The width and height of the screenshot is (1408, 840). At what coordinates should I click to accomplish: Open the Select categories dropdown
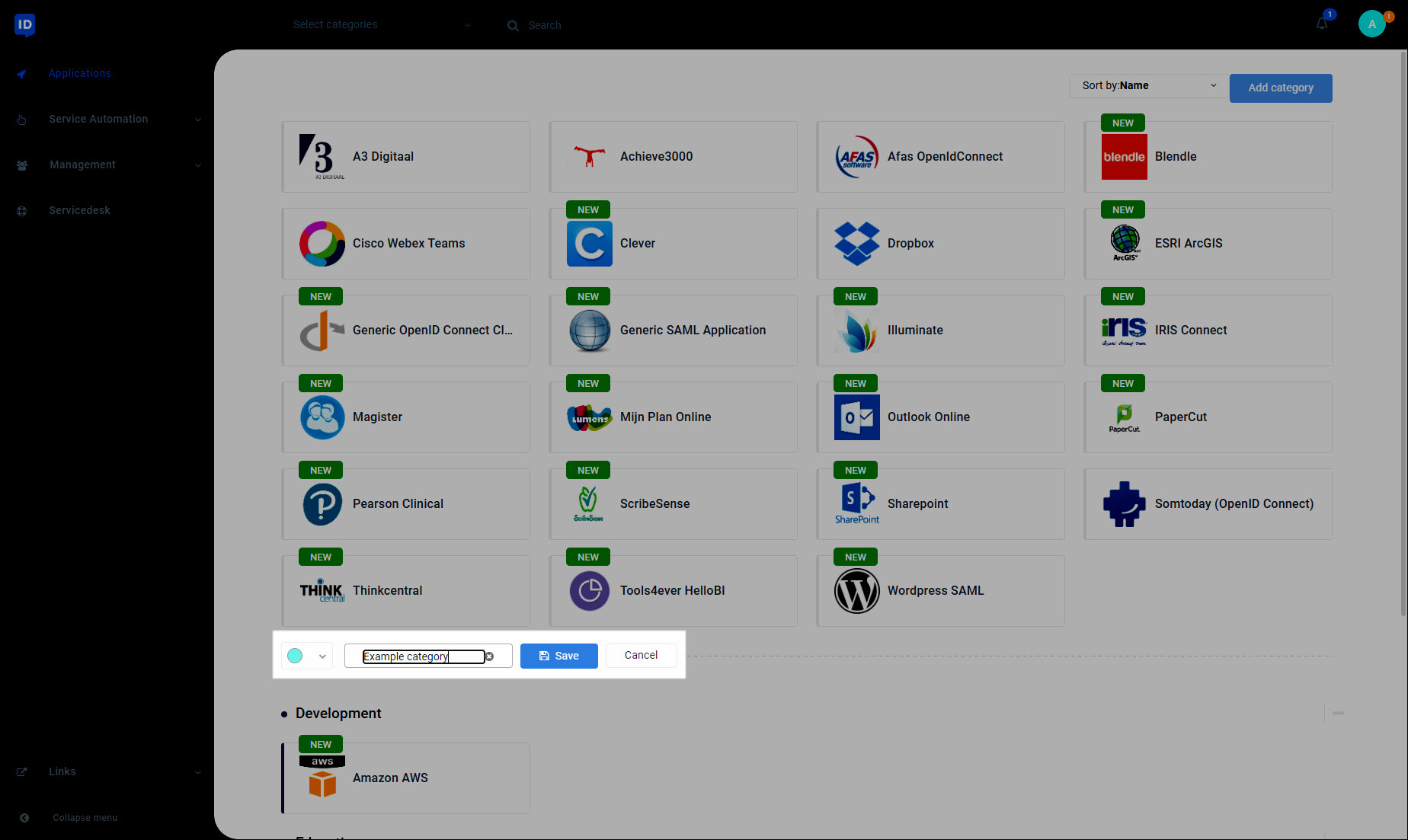pos(382,24)
